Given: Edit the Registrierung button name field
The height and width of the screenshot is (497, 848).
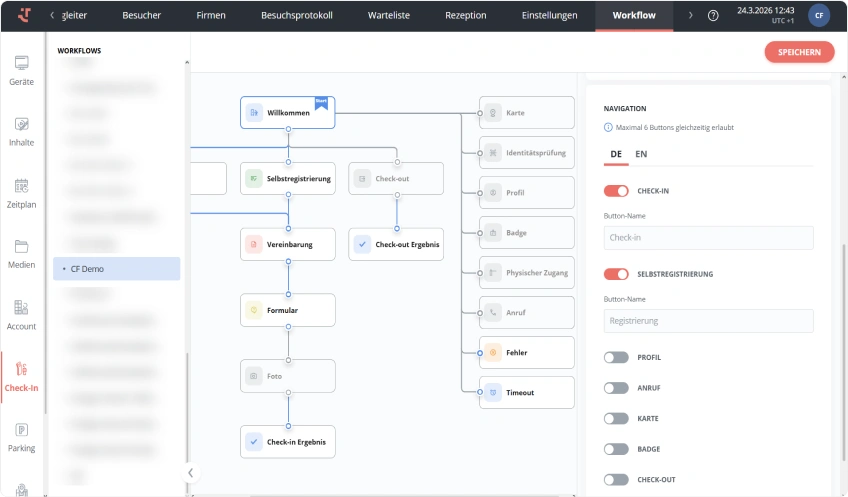Looking at the screenshot, I should (x=708, y=321).
